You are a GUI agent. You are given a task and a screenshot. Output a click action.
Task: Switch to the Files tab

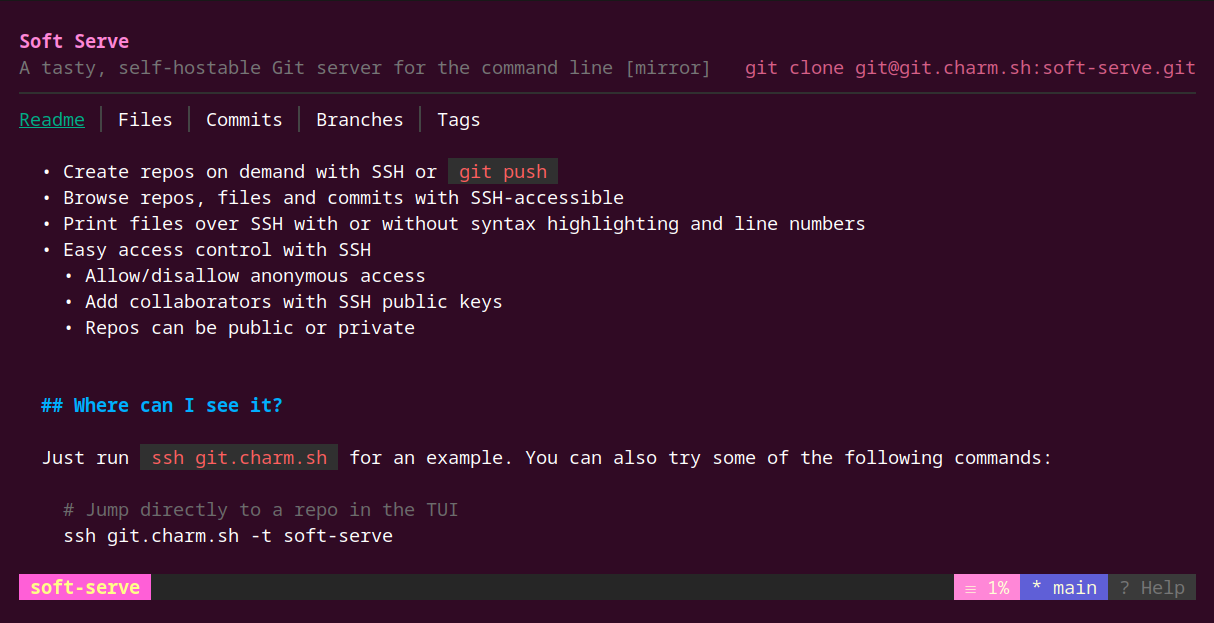[x=145, y=120]
